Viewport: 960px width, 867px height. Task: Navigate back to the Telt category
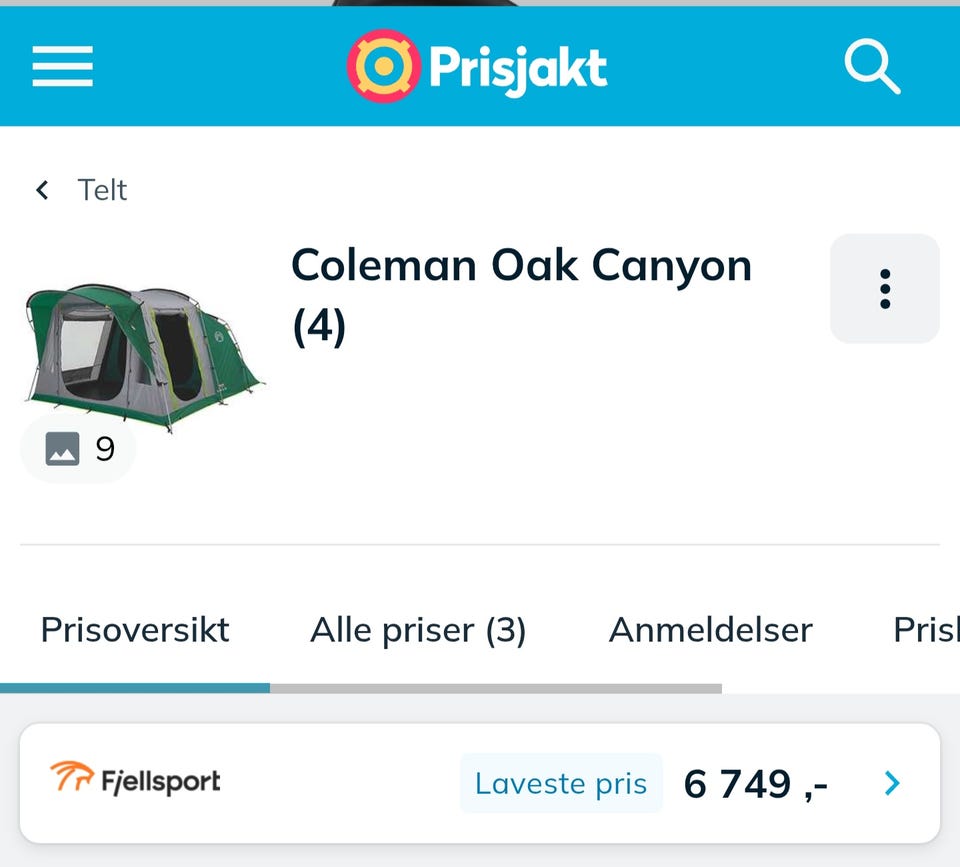[x=99, y=189]
